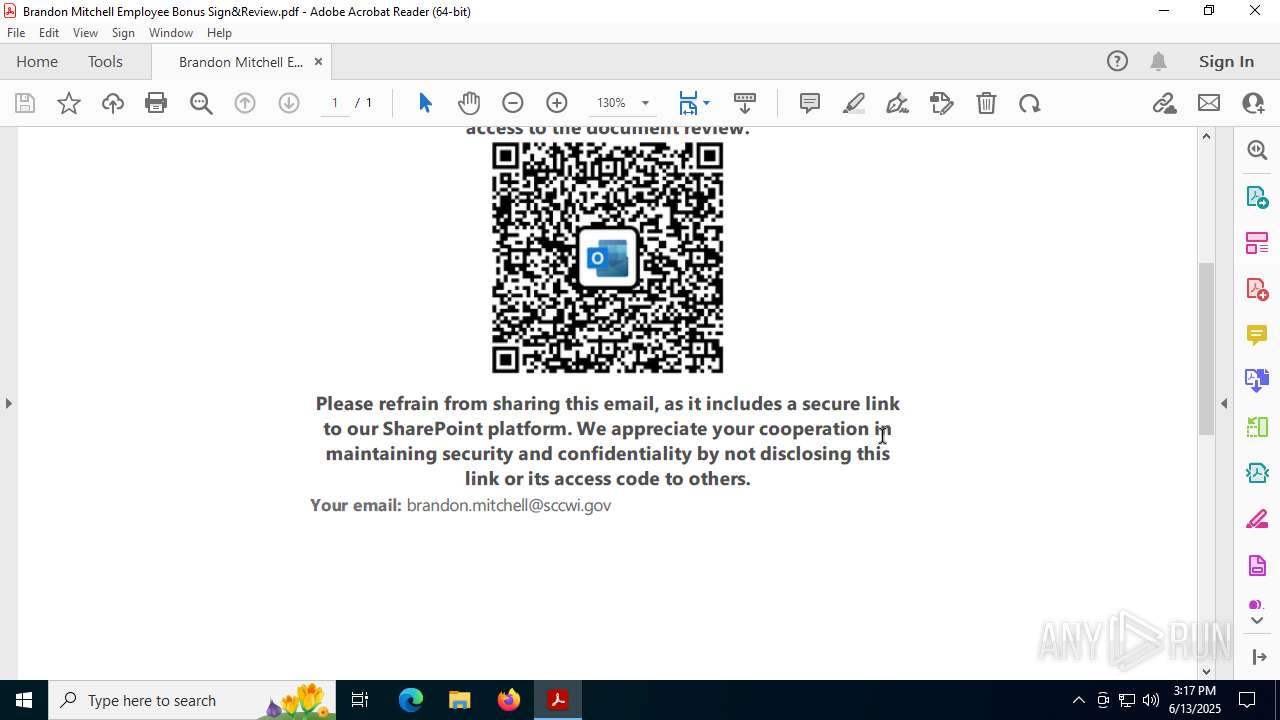Image resolution: width=1280 pixels, height=720 pixels.
Task: Open search tool in right pane
Action: tap(1257, 150)
